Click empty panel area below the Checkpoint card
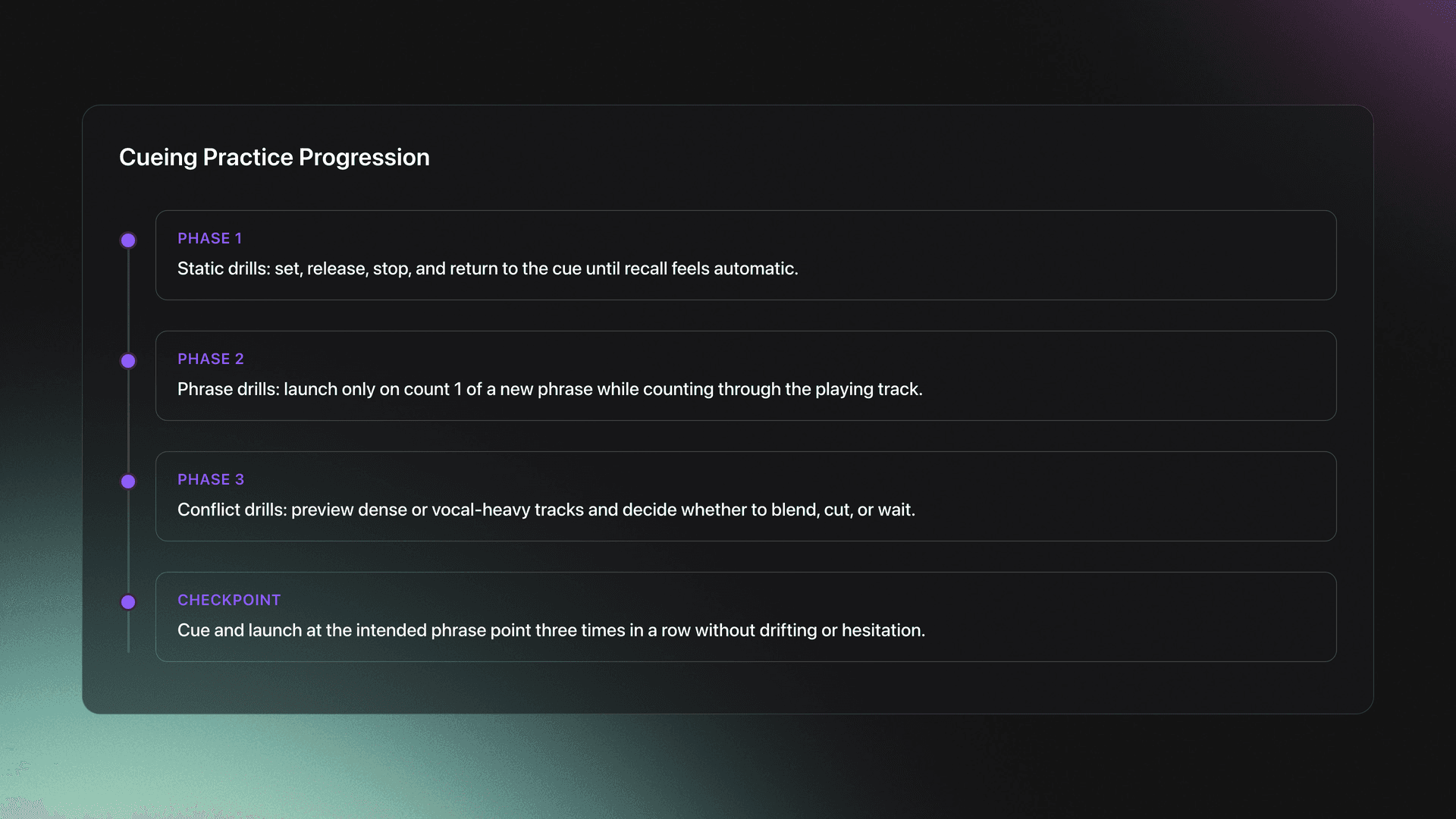 728,688
